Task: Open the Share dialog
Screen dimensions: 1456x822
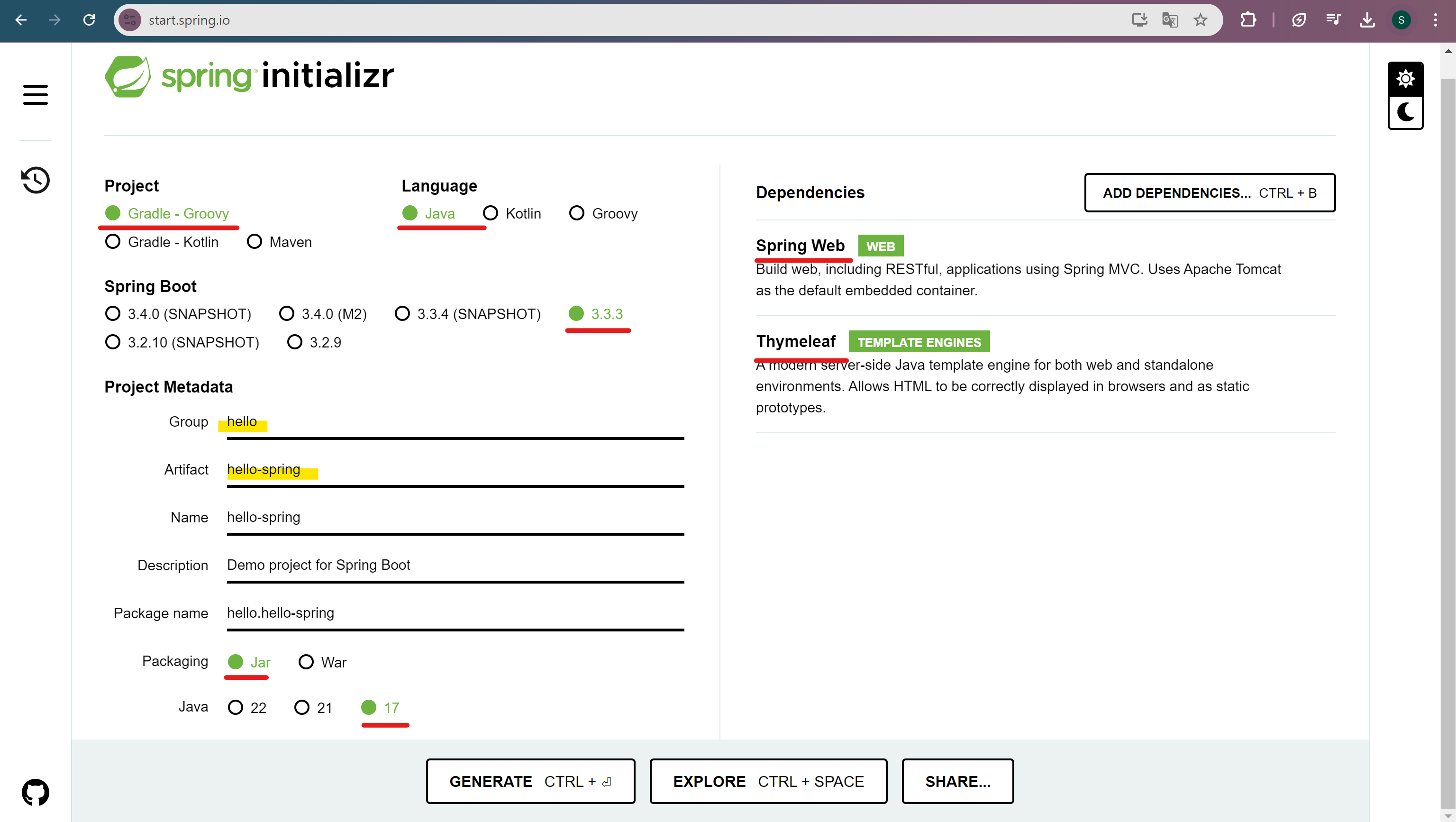Action: point(957,781)
